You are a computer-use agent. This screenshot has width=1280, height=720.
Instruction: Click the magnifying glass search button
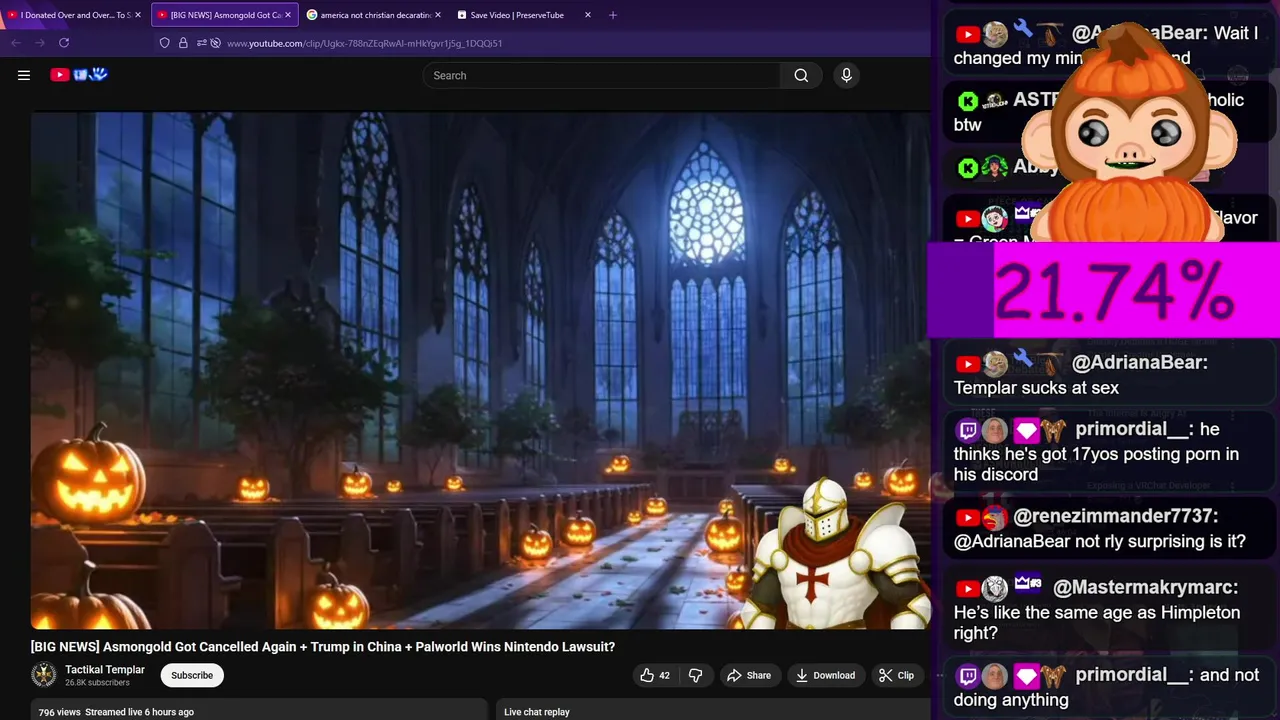point(801,75)
